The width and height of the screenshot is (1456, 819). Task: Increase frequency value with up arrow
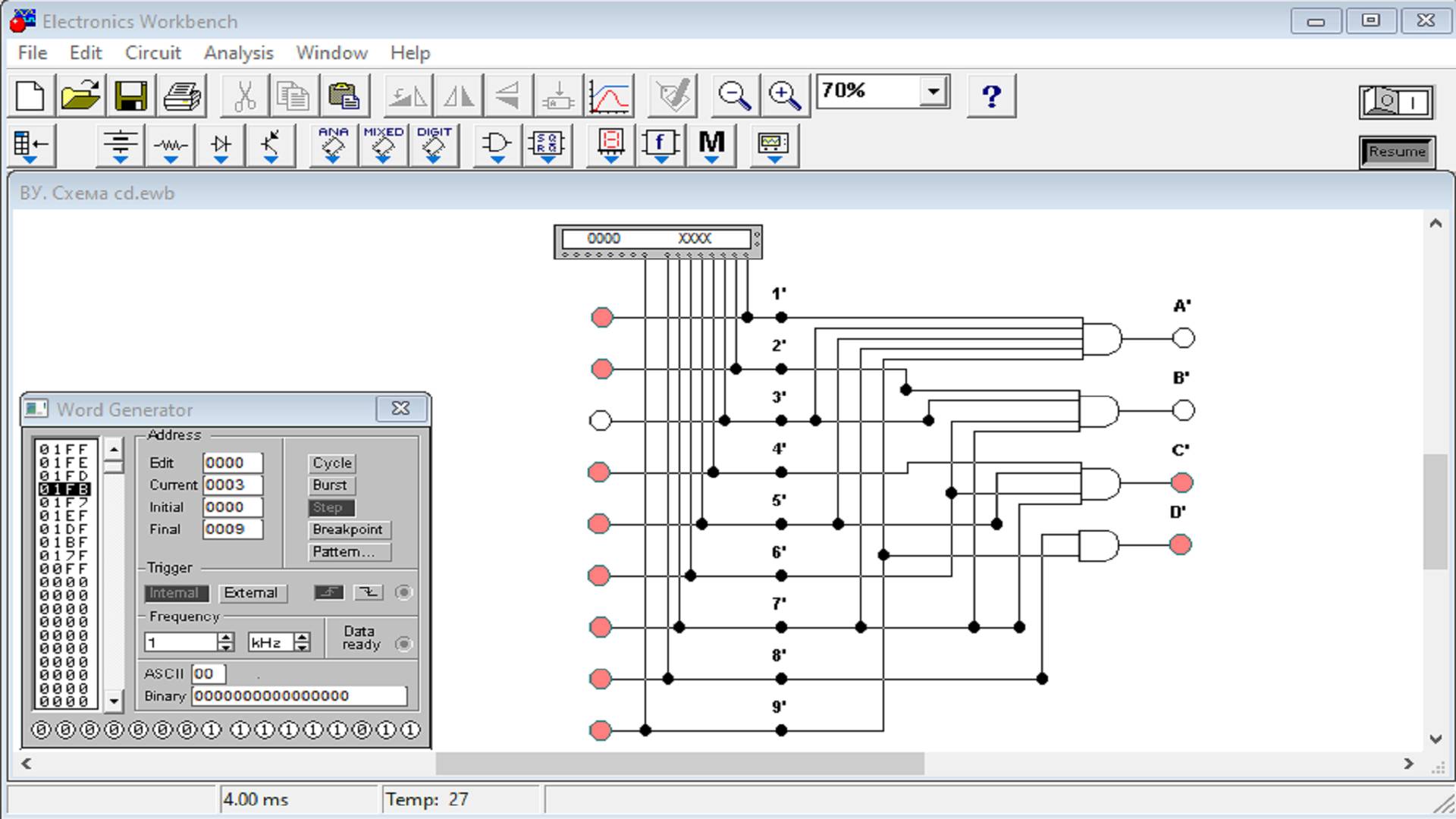tap(225, 638)
